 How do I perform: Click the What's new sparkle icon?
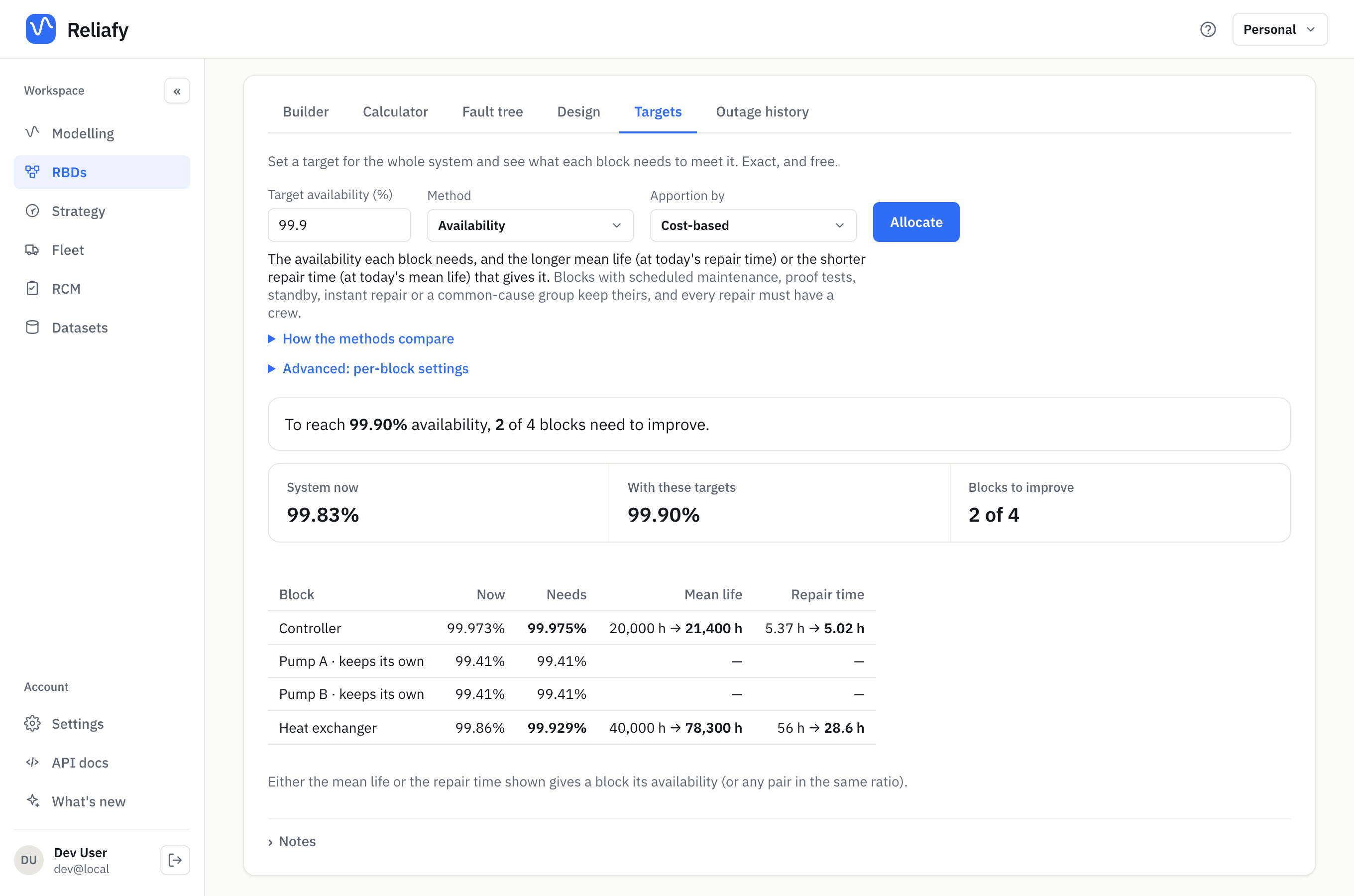pos(32,801)
